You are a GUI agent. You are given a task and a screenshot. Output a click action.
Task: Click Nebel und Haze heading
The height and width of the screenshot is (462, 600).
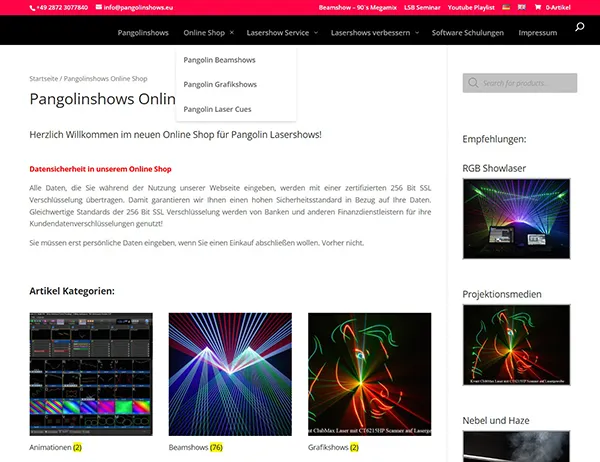[496, 420]
